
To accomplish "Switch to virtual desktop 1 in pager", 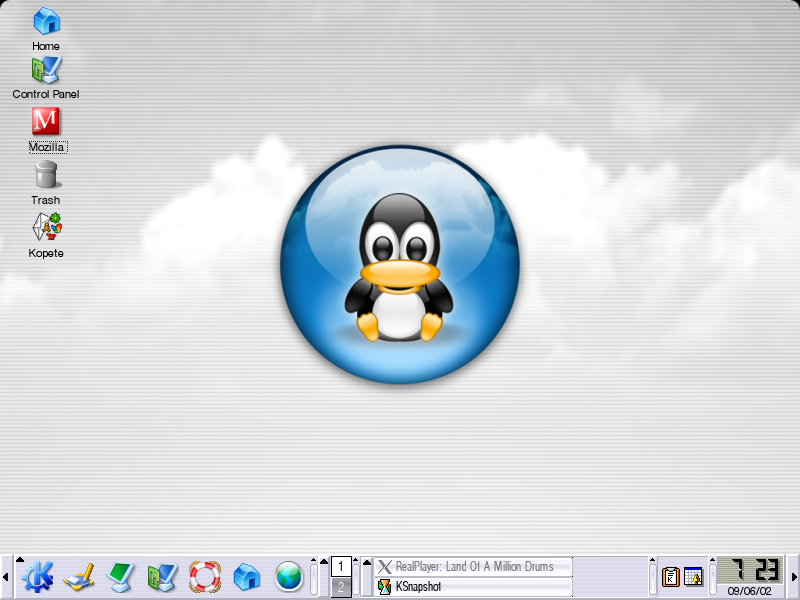I will click(341, 567).
